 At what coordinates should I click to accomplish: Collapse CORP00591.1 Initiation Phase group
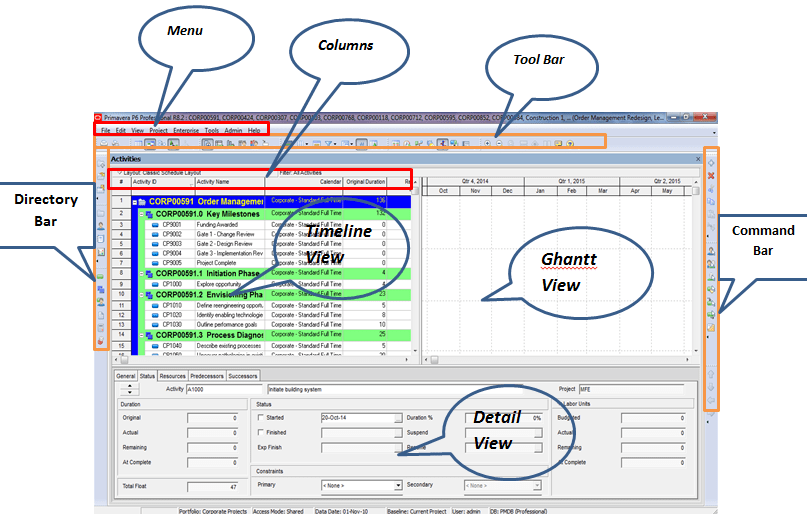point(142,274)
